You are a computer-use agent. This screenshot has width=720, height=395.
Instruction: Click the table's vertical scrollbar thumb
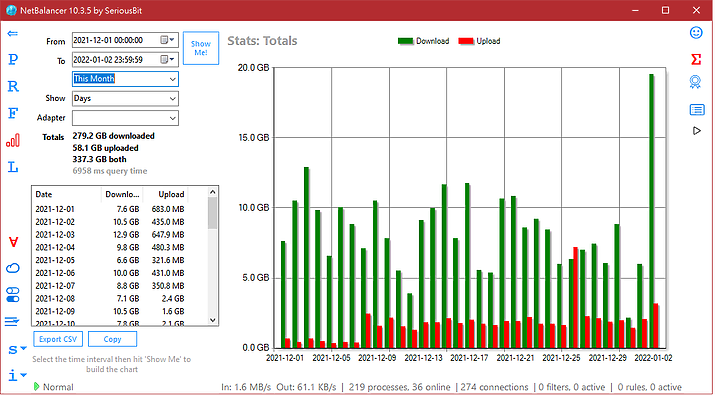(x=212, y=213)
